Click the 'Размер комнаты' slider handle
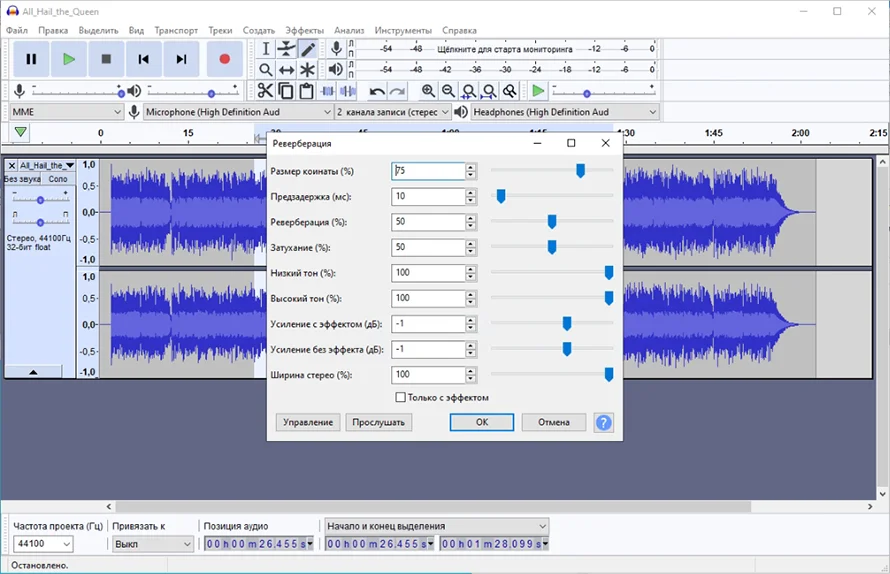Image resolution: width=890 pixels, height=574 pixels. tap(580, 171)
